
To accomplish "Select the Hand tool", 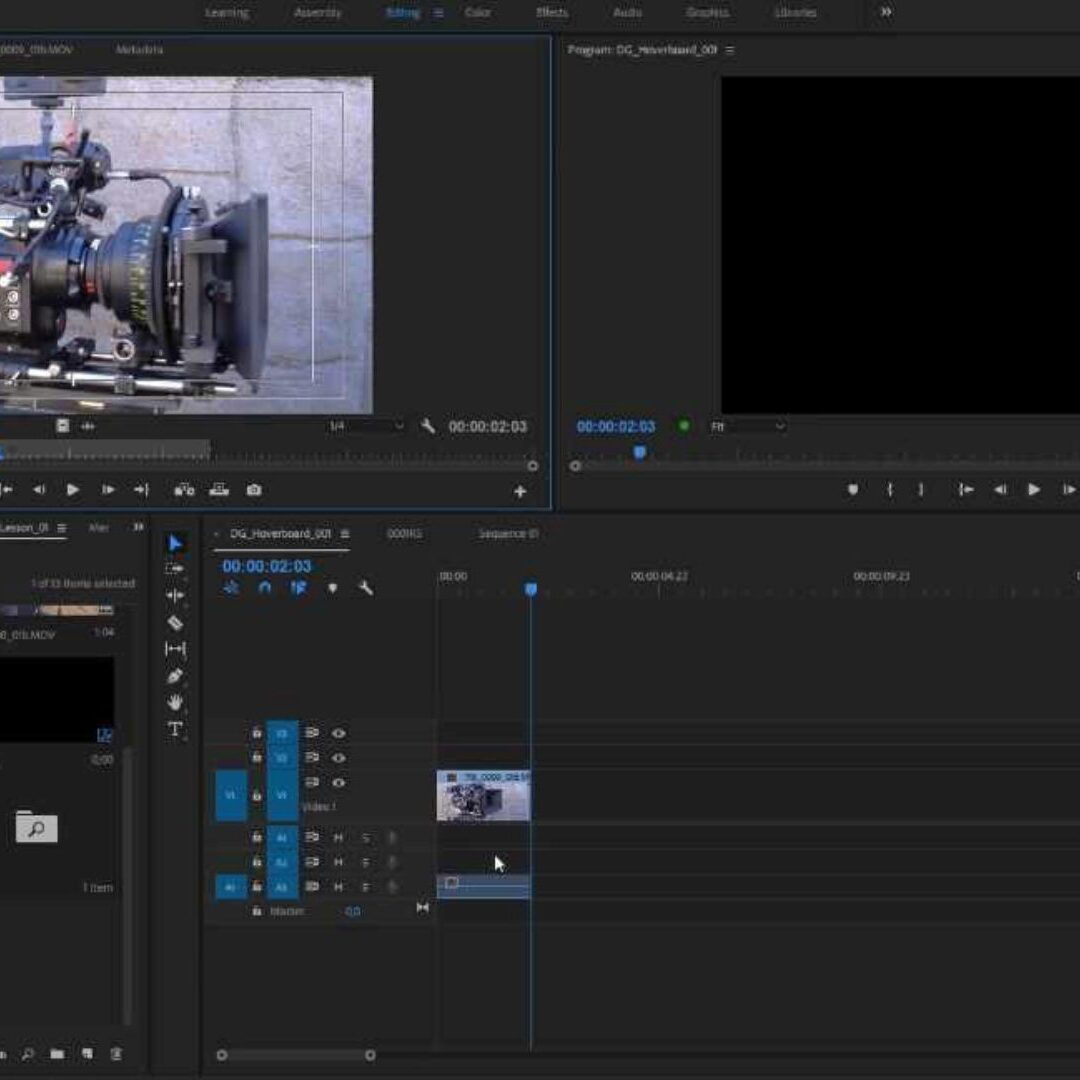I will 176,703.
